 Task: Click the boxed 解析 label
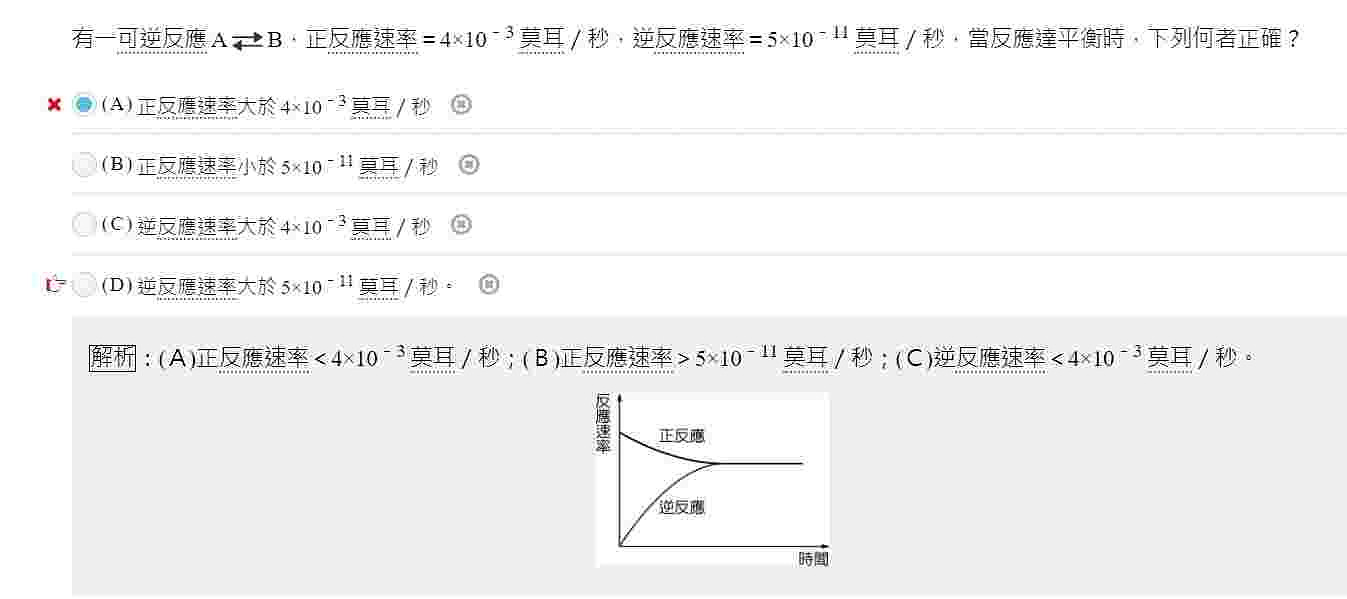pos(112,357)
